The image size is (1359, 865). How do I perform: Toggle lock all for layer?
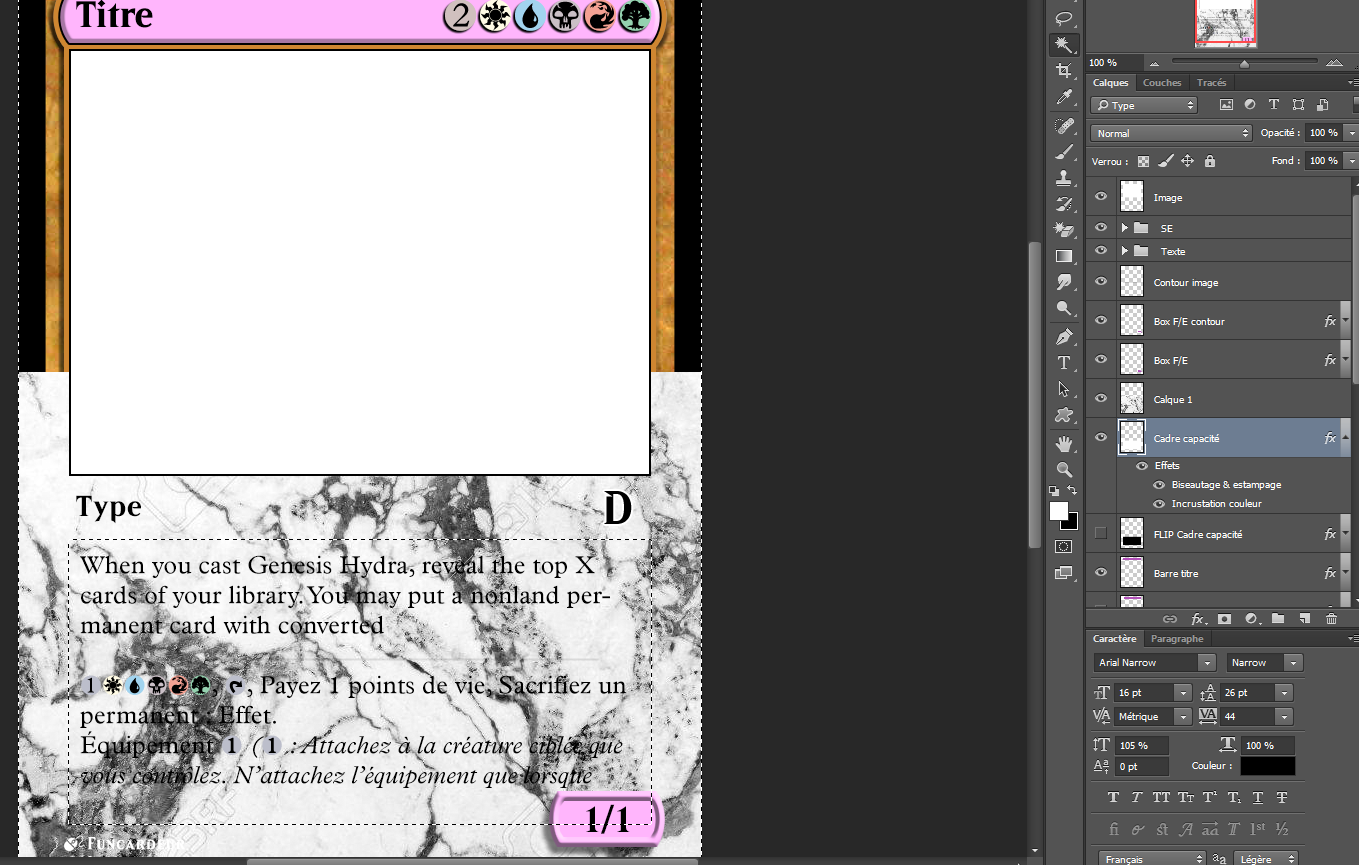click(1210, 161)
